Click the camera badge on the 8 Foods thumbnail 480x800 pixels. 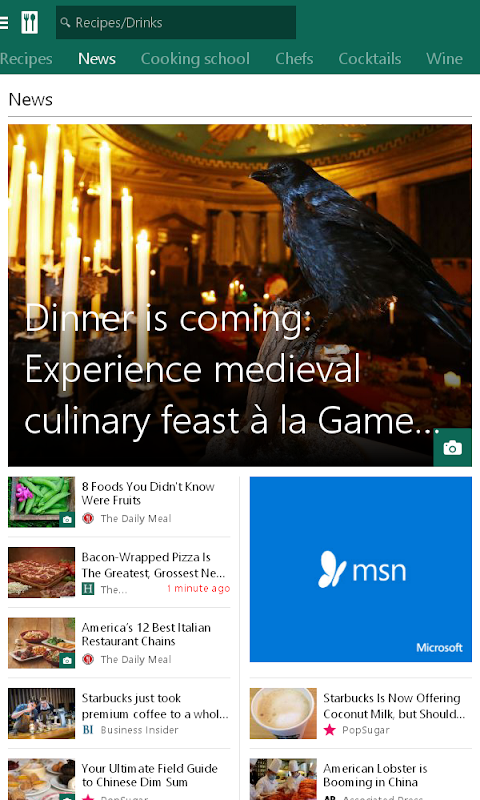67,520
